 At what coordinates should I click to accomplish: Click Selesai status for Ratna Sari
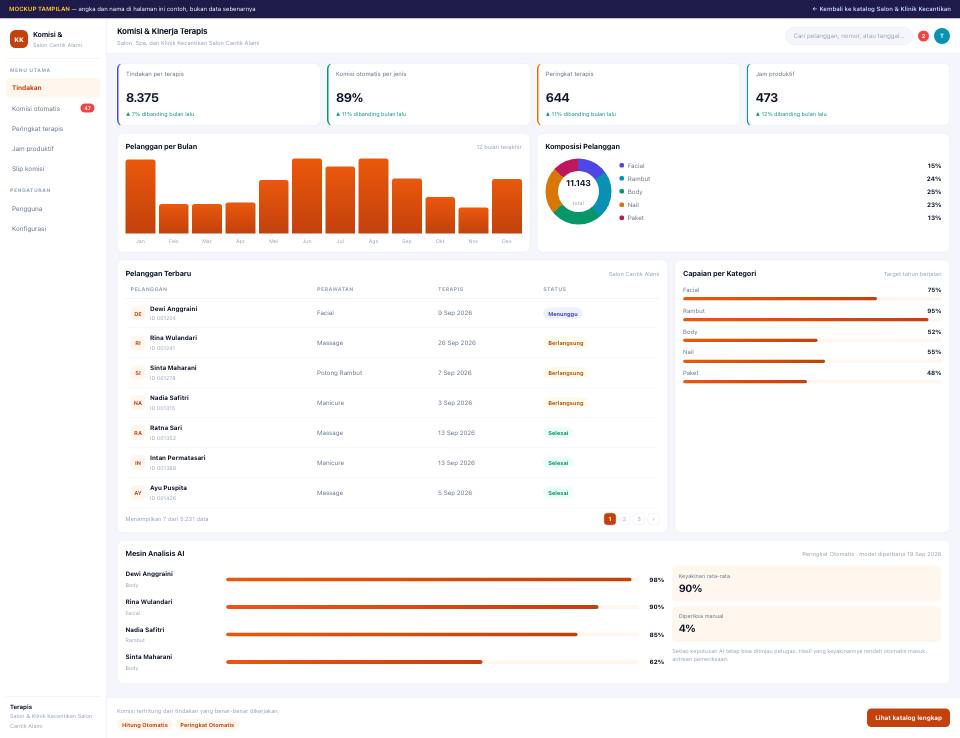pos(558,433)
